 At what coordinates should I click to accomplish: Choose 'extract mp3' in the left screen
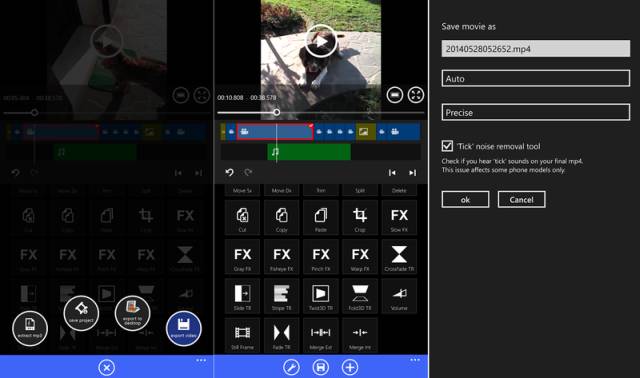pyautogui.click(x=30, y=328)
